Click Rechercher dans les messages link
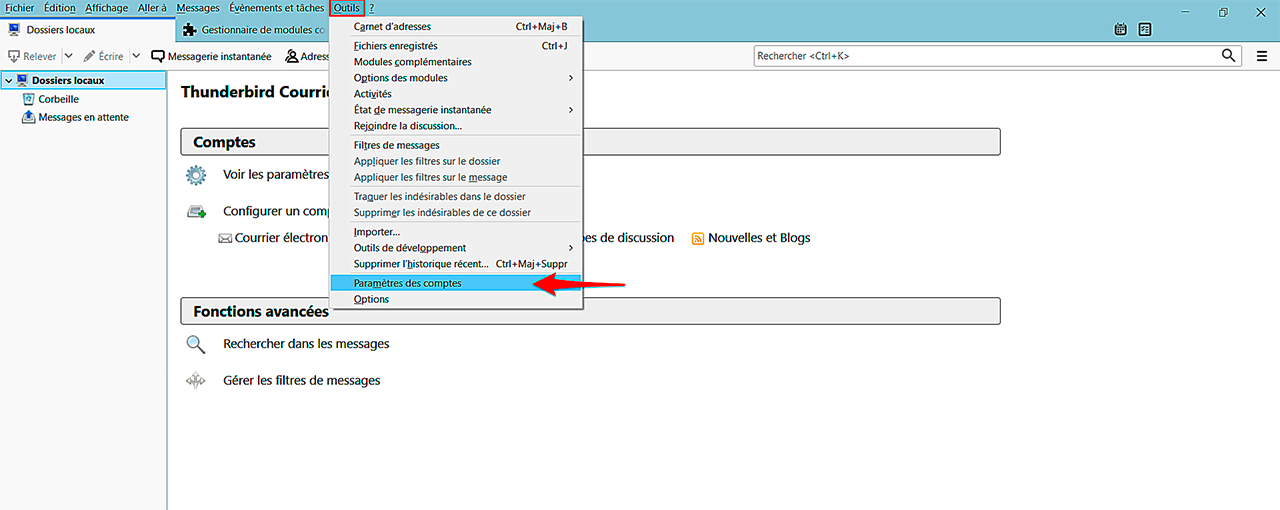This screenshot has height=510, width=1280. [306, 344]
